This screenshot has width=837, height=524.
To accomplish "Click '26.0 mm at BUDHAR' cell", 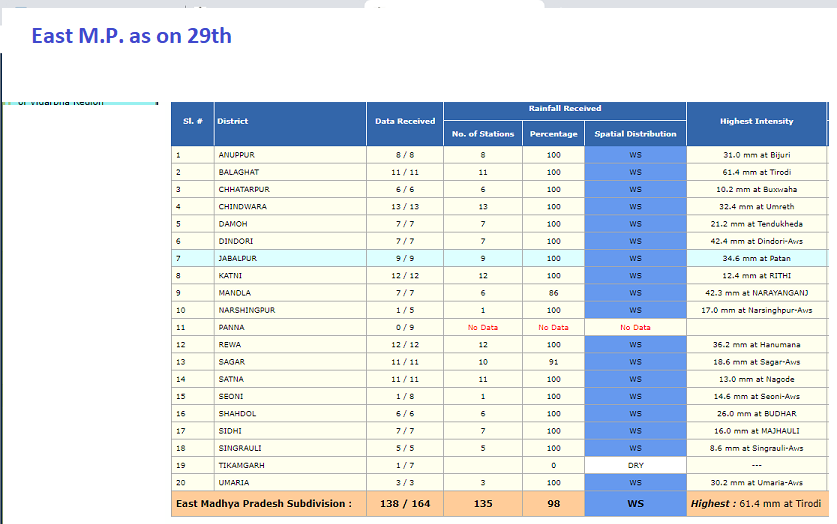I will point(756,414).
